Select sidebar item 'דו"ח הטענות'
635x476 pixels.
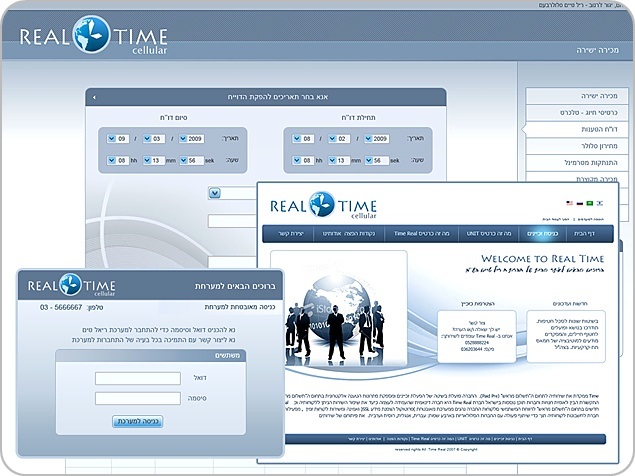577,129
